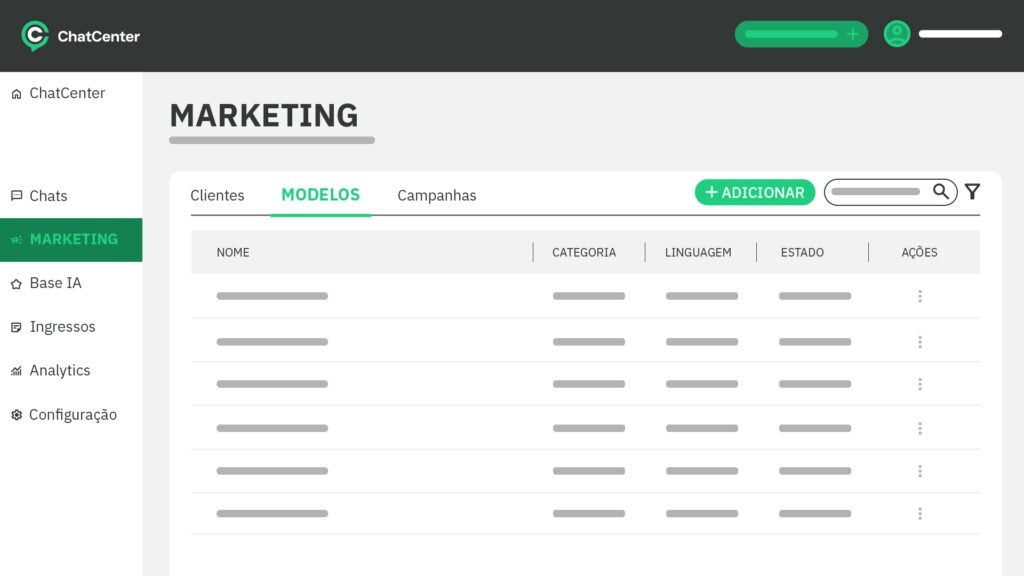Go to Chats in the sidebar
Viewport: 1024px width, 576px height.
click(48, 196)
